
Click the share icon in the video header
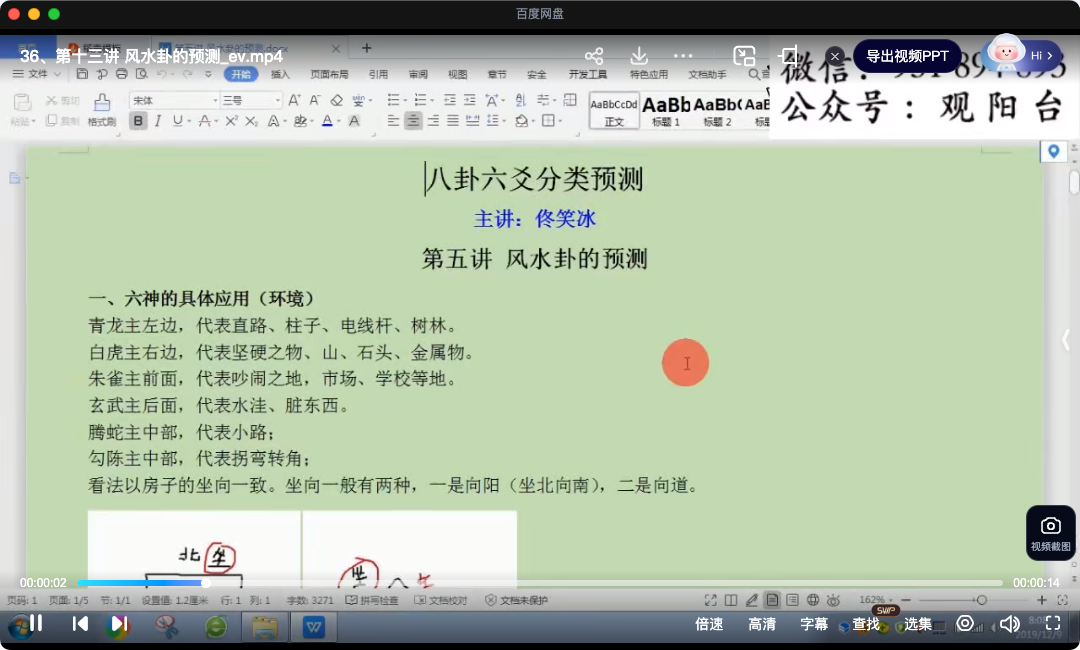pyautogui.click(x=594, y=56)
